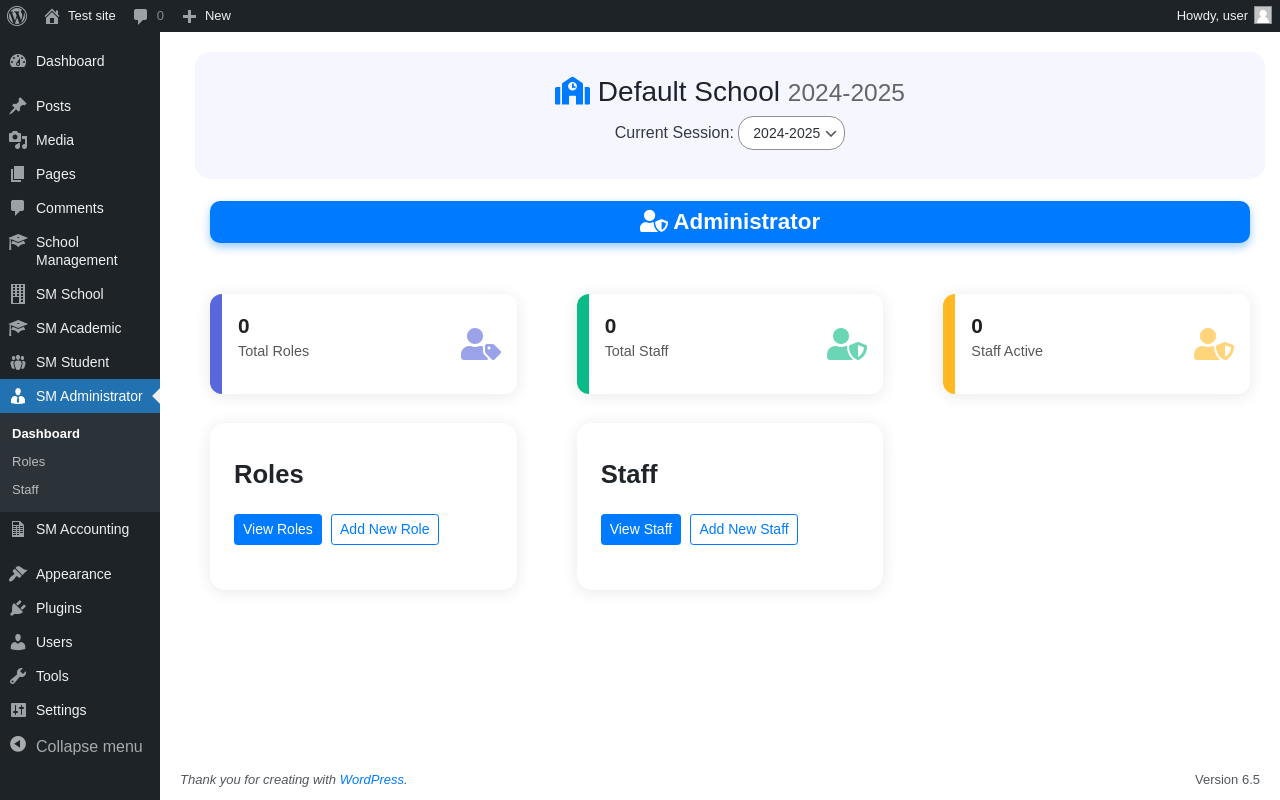Image resolution: width=1280 pixels, height=800 pixels.
Task: Click the plus icon beside New
Action: 189,16
